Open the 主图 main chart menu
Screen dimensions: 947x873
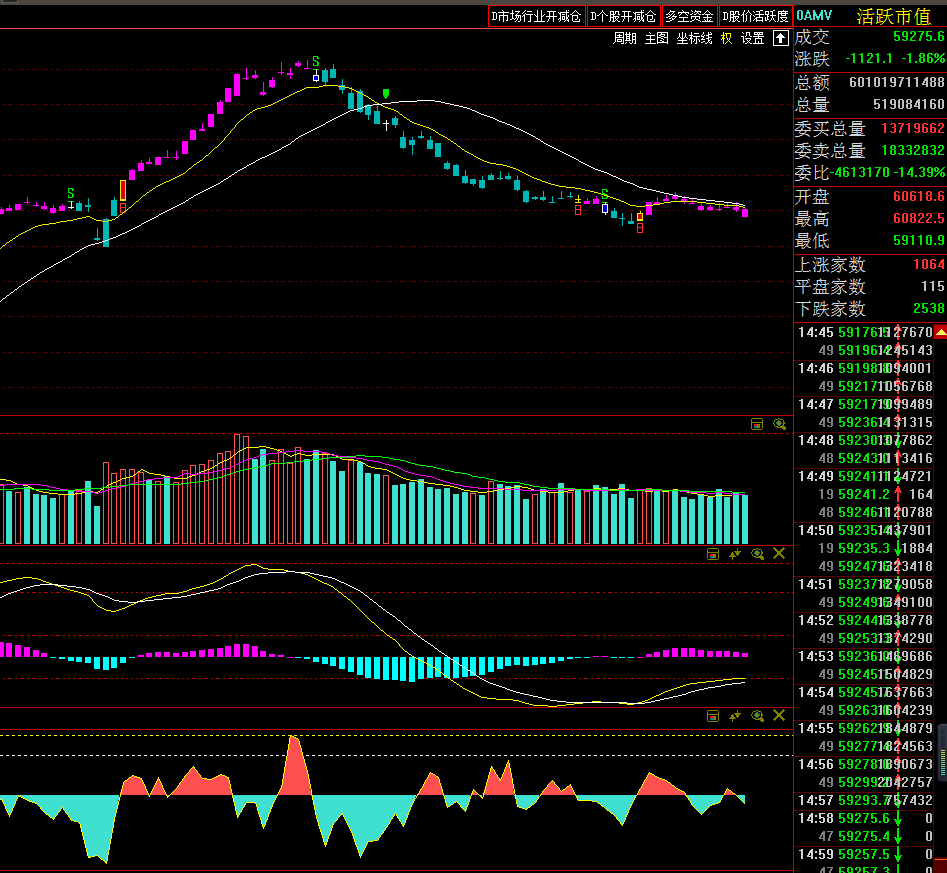(x=656, y=39)
